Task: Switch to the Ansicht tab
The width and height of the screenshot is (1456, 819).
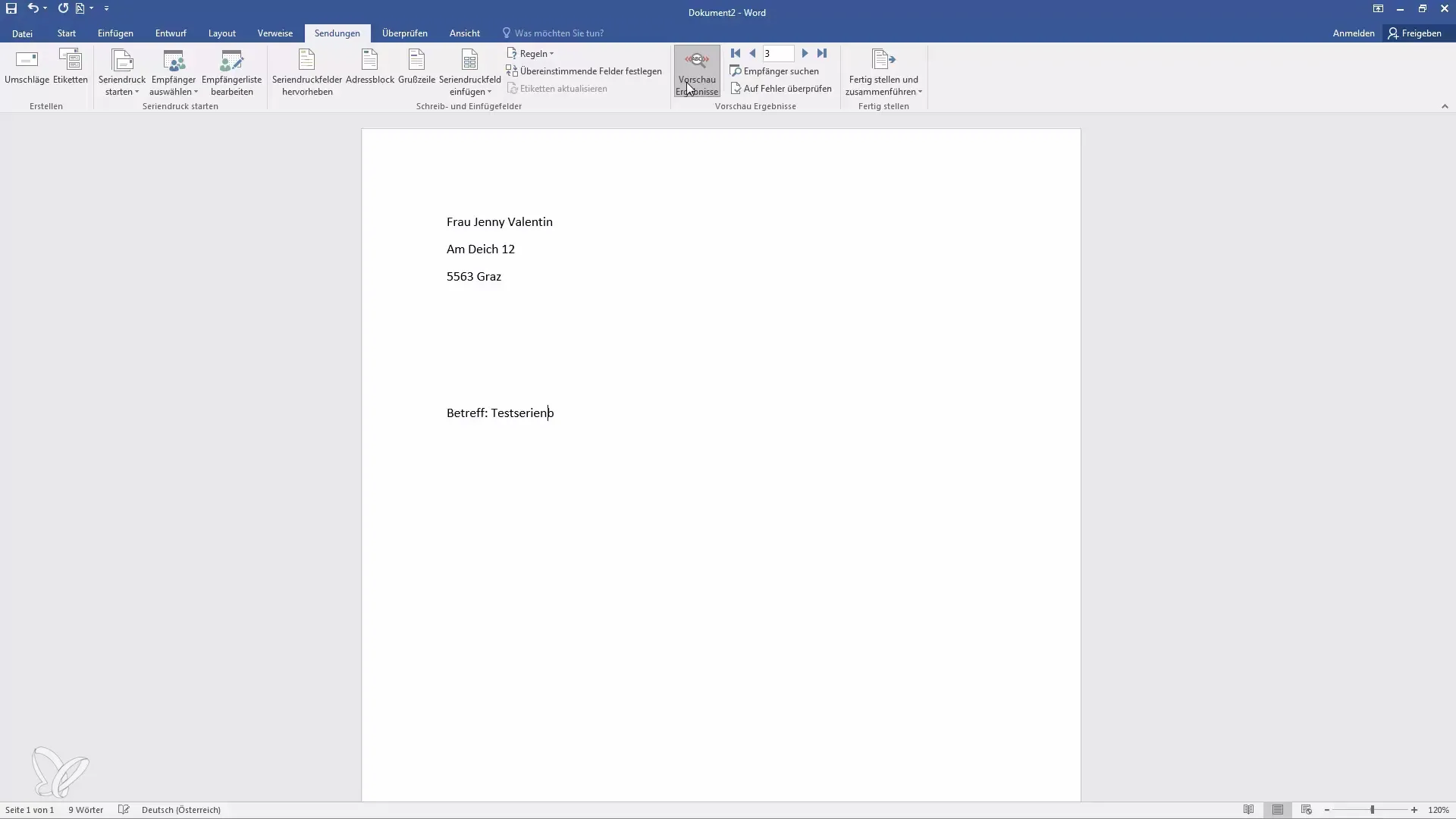Action: click(464, 33)
